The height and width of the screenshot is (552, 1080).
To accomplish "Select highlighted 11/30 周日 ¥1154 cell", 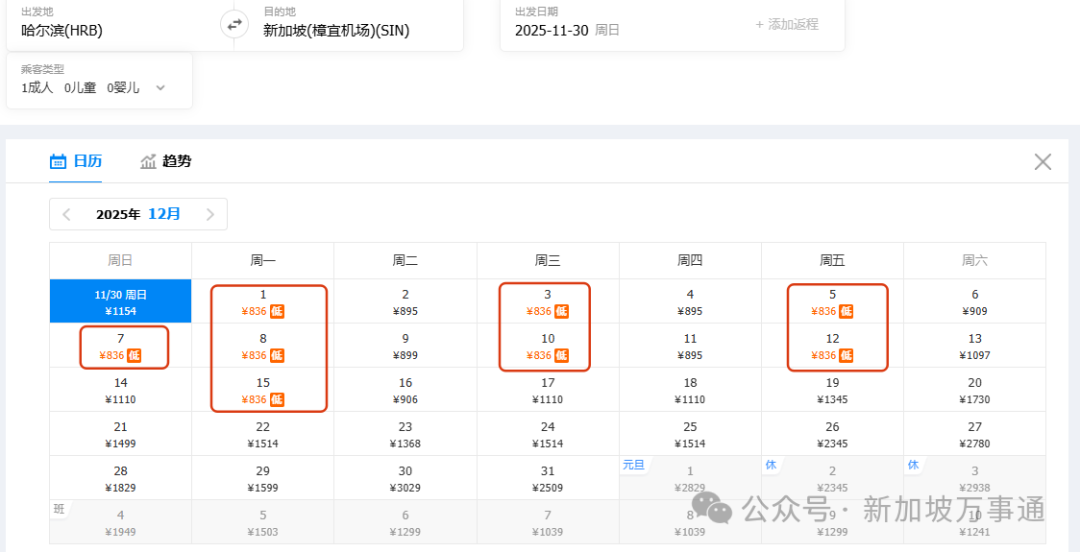I will [x=121, y=301].
